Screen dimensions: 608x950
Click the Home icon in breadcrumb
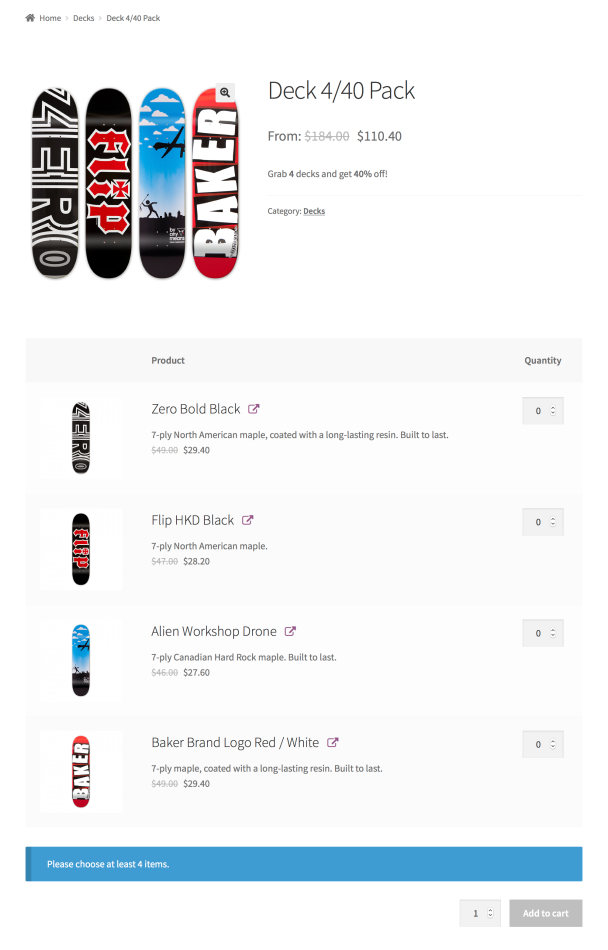(30, 18)
